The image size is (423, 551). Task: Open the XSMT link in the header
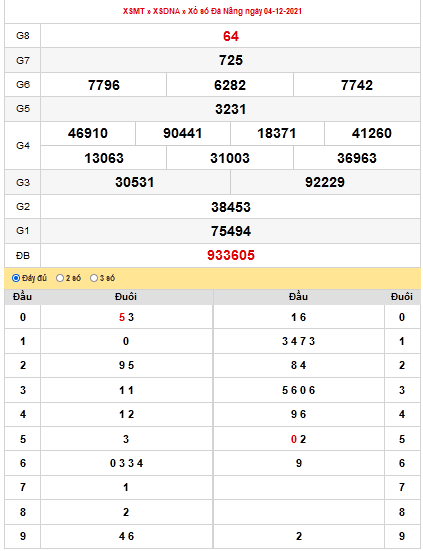pyautogui.click(x=134, y=11)
